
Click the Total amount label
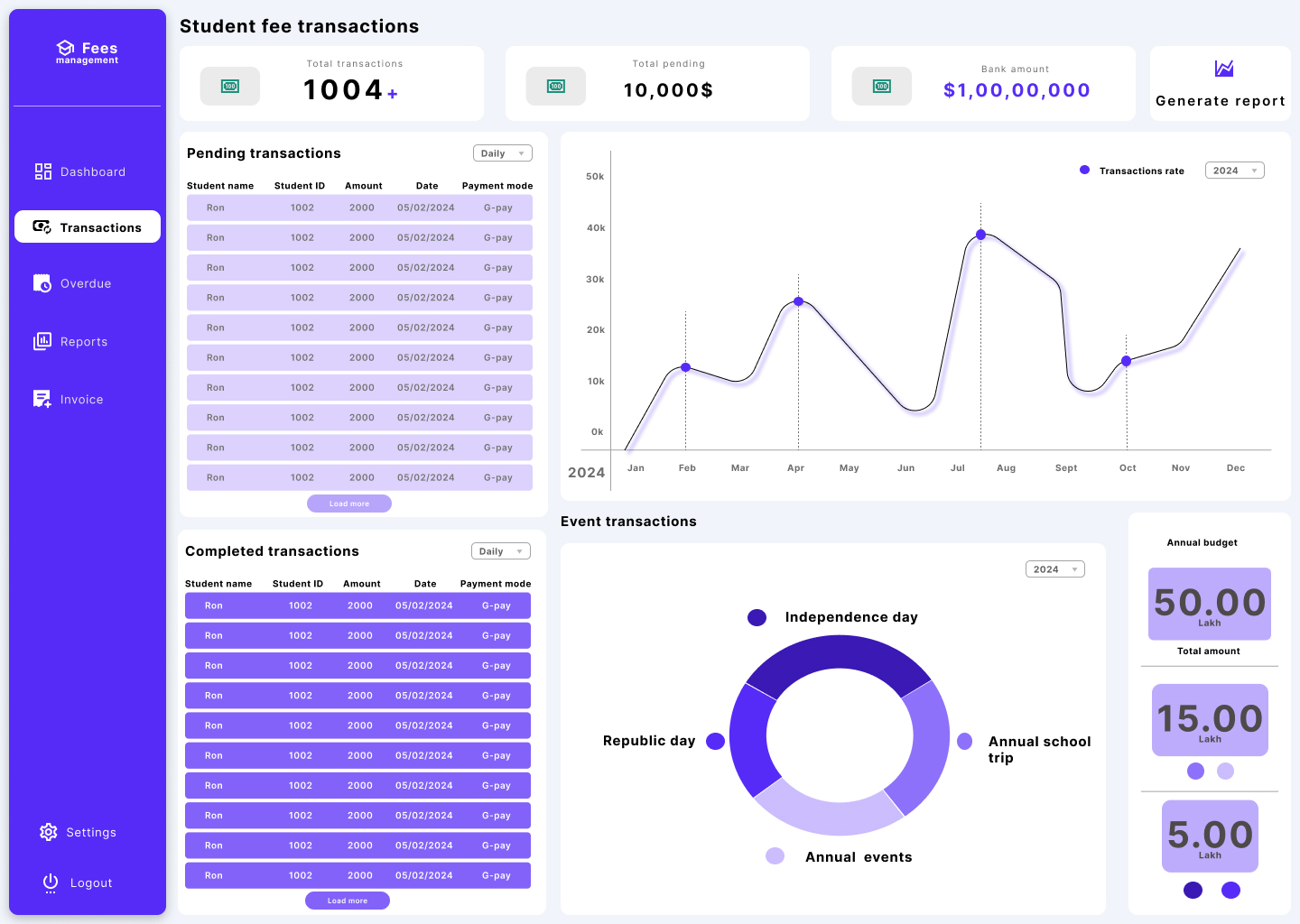(x=1209, y=651)
